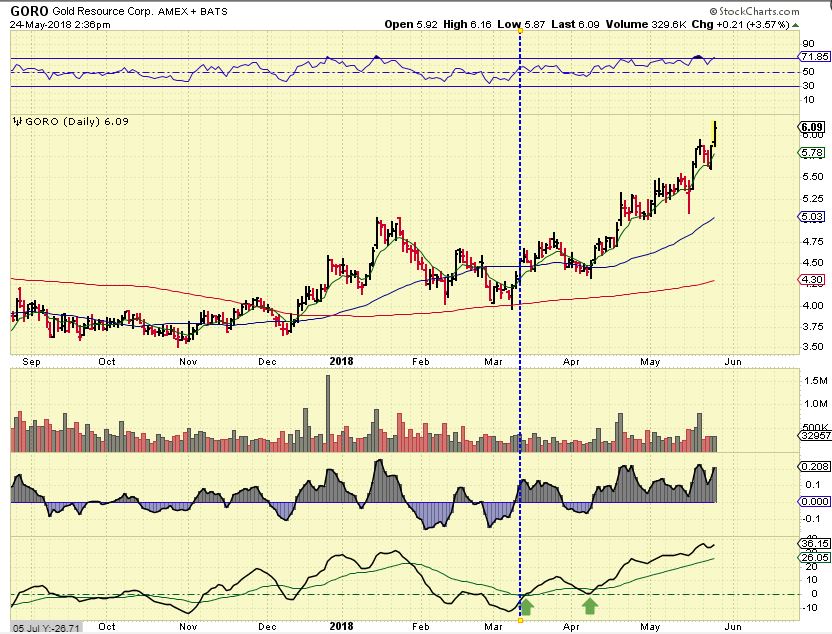Screen dimensions: 832x634
Task: Click the green up-triangle beside Chg percentage
Action: 795,24
